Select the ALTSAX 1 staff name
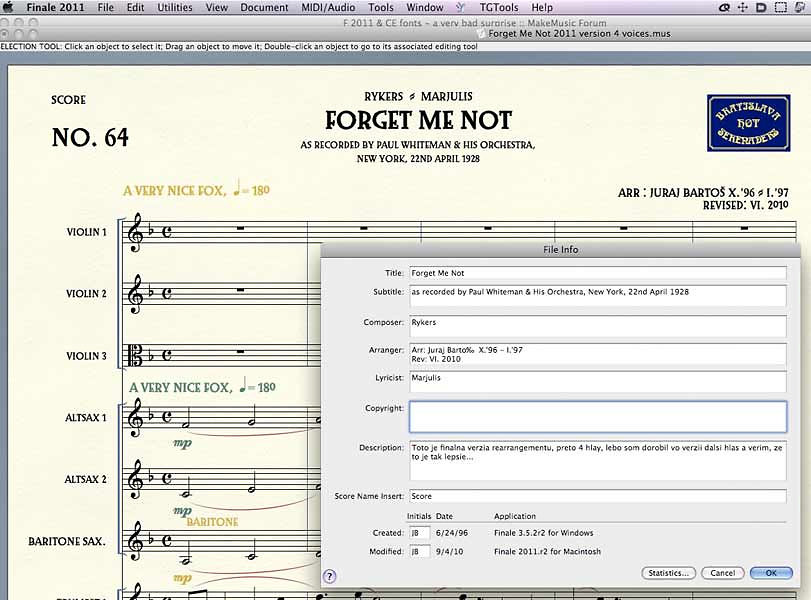Screen dimensions: 811x600 pos(86,417)
